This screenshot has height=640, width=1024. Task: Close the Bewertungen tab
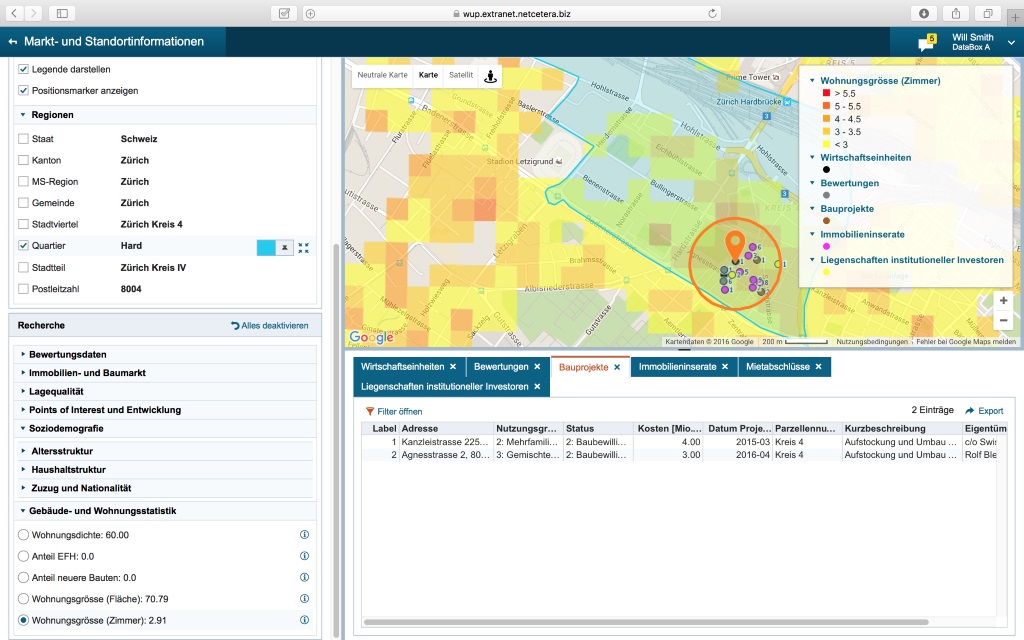(537, 367)
